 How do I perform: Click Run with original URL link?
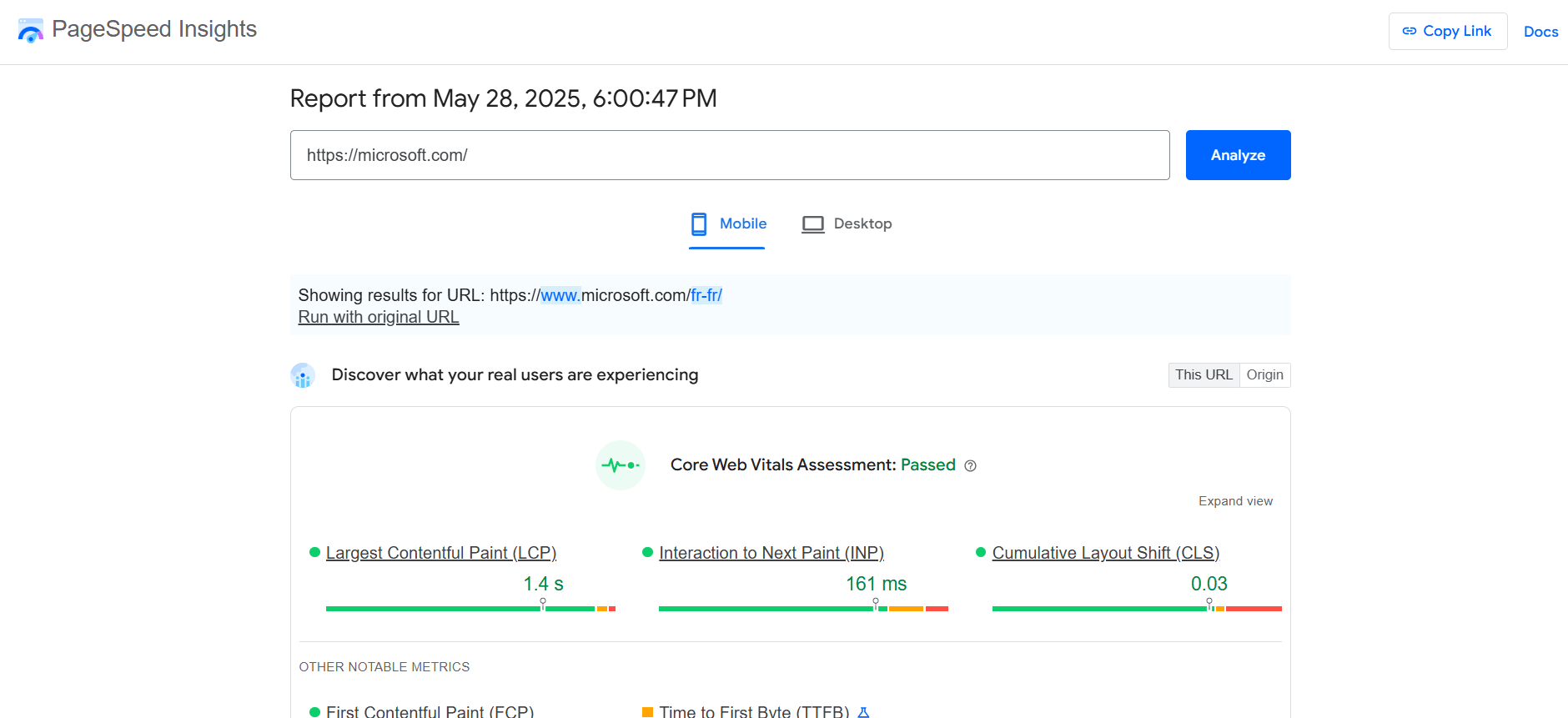point(379,317)
